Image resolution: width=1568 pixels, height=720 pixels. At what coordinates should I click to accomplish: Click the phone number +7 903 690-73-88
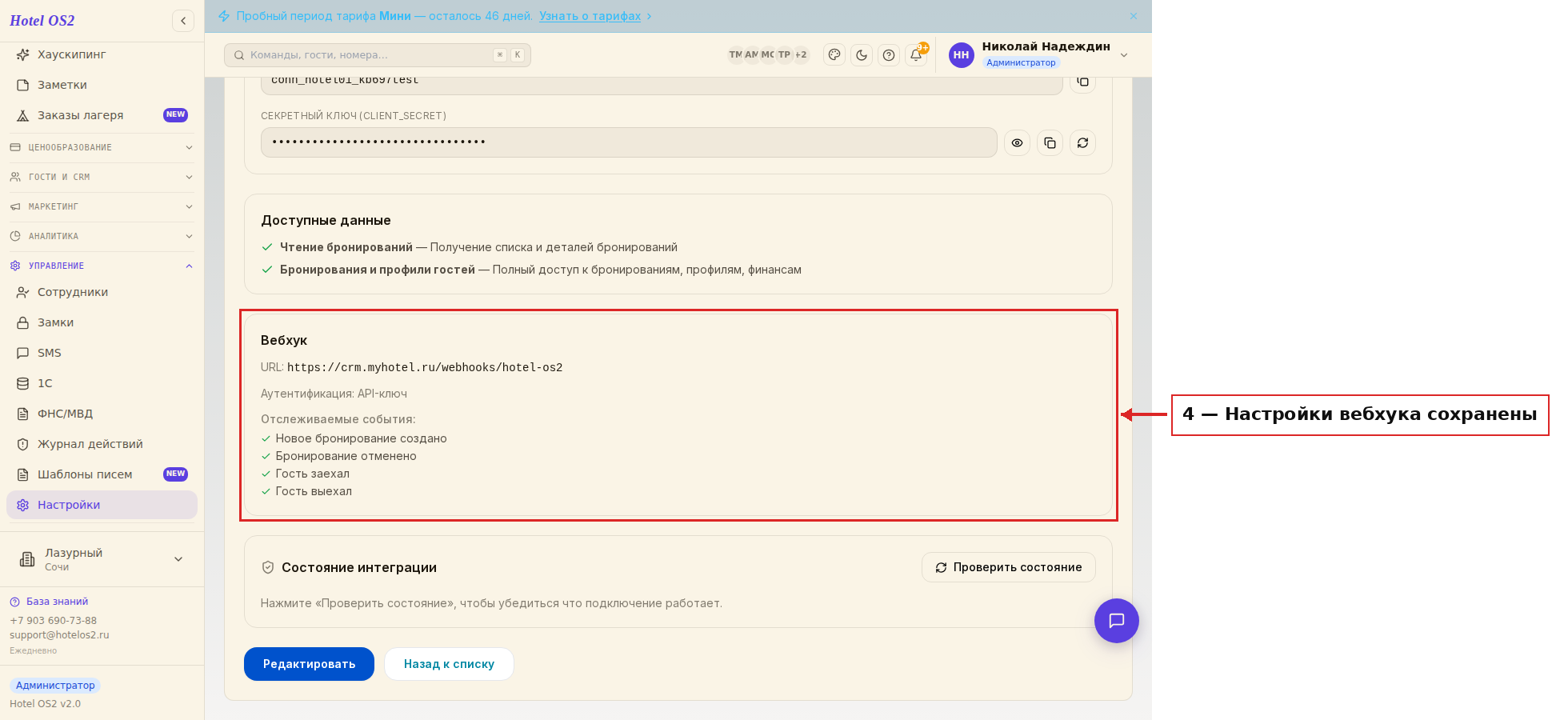[x=53, y=621]
